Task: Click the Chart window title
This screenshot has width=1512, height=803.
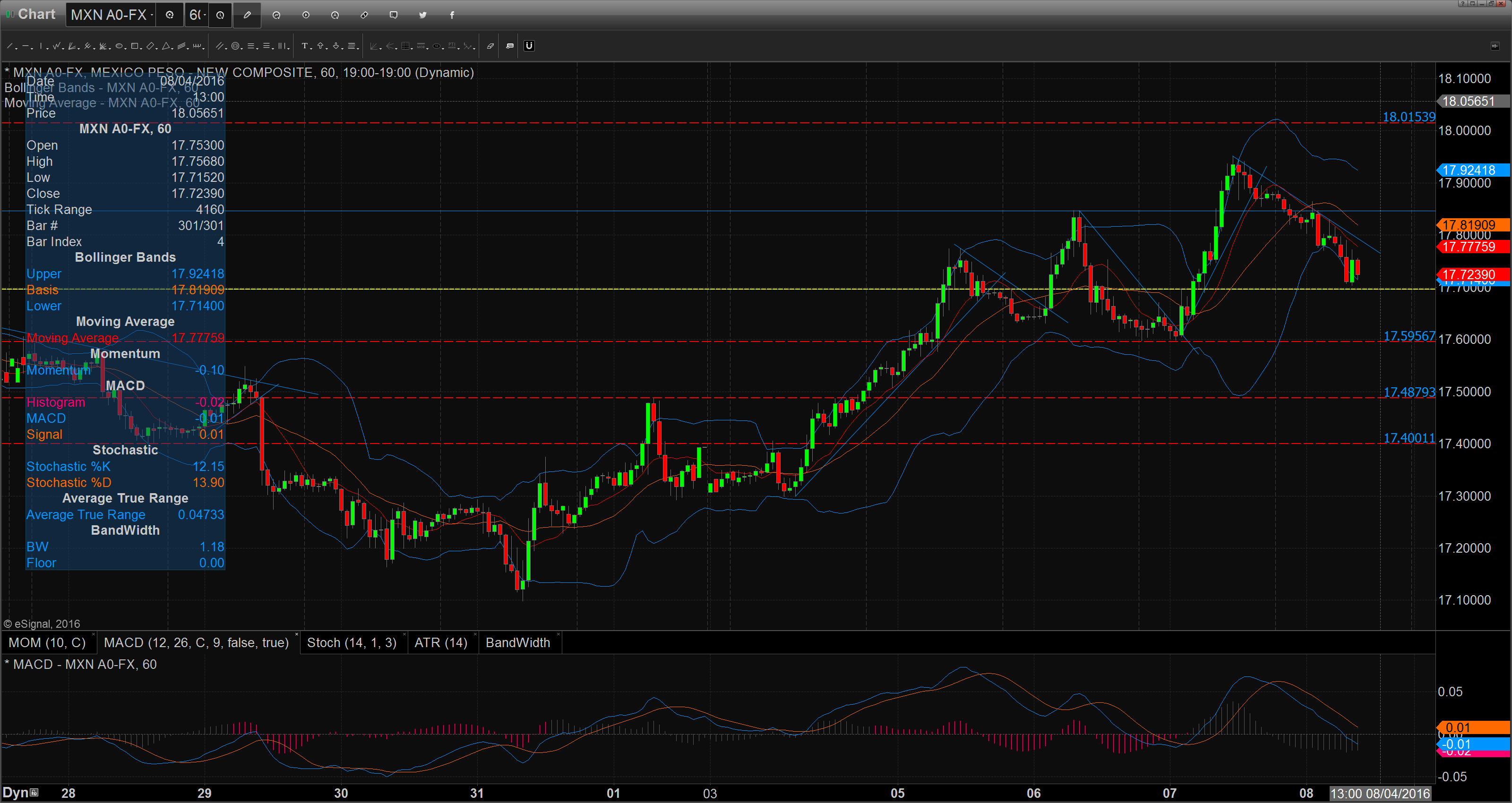Action: tap(36, 14)
